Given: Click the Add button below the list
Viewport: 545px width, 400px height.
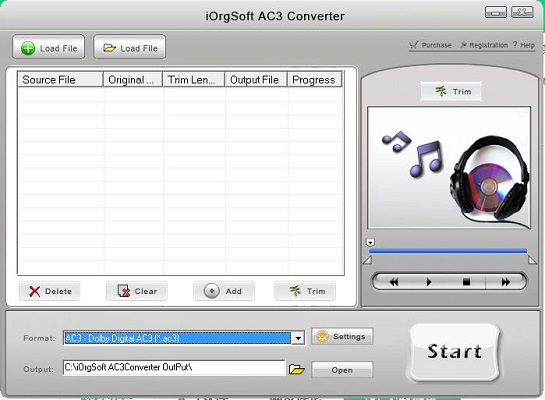Looking at the screenshot, I should point(224,291).
